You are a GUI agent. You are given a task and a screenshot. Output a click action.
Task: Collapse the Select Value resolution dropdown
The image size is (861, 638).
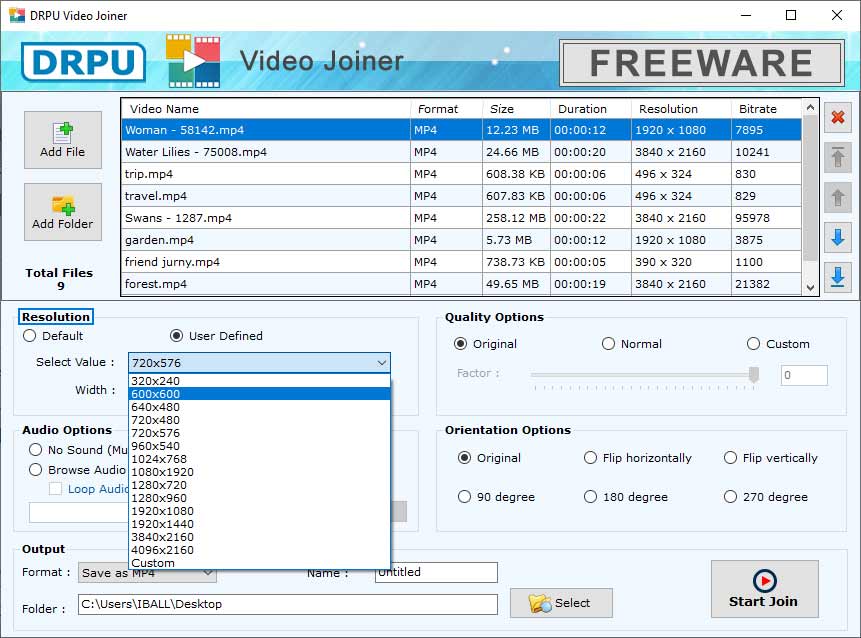(382, 363)
